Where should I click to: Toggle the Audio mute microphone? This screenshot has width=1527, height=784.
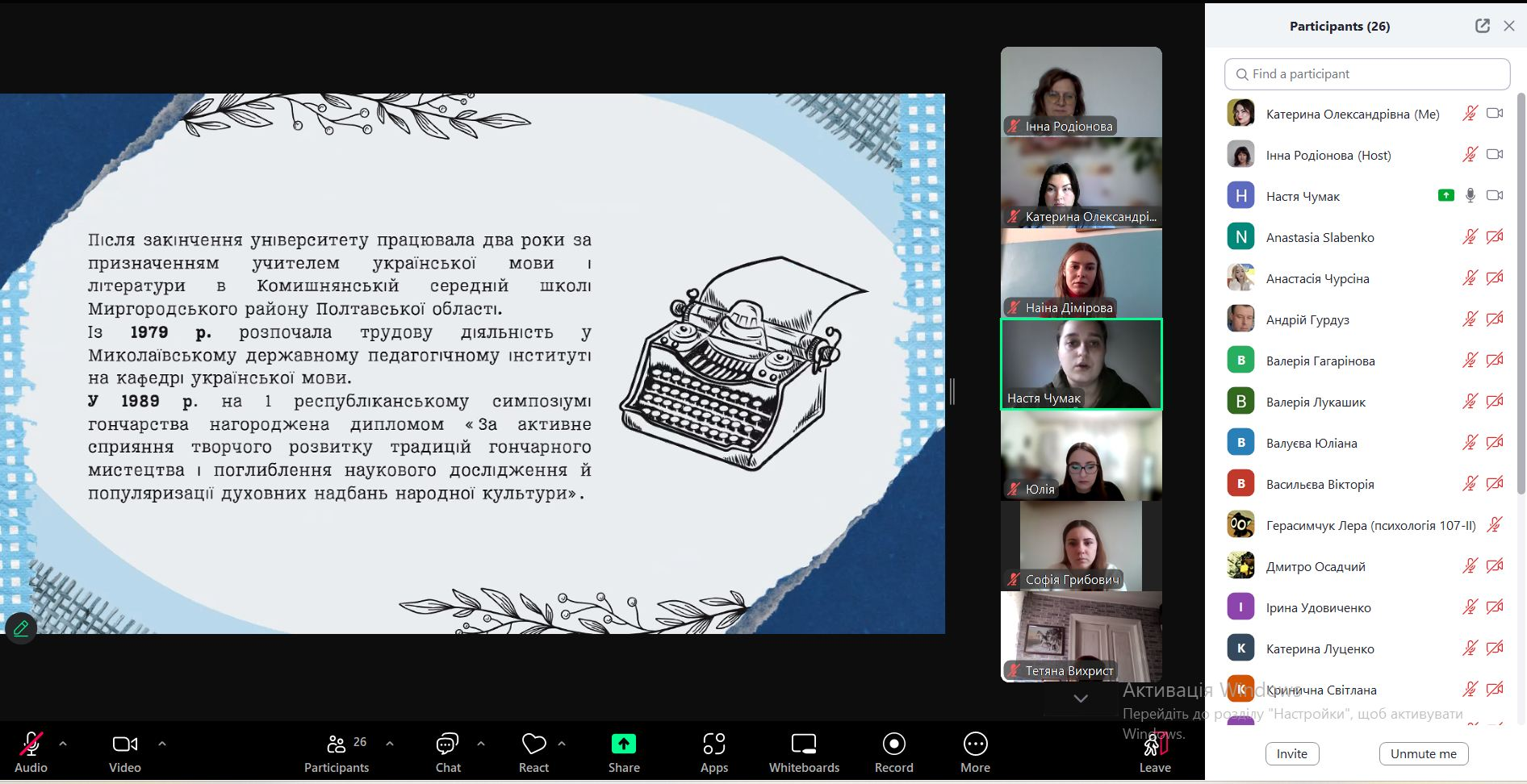click(31, 744)
